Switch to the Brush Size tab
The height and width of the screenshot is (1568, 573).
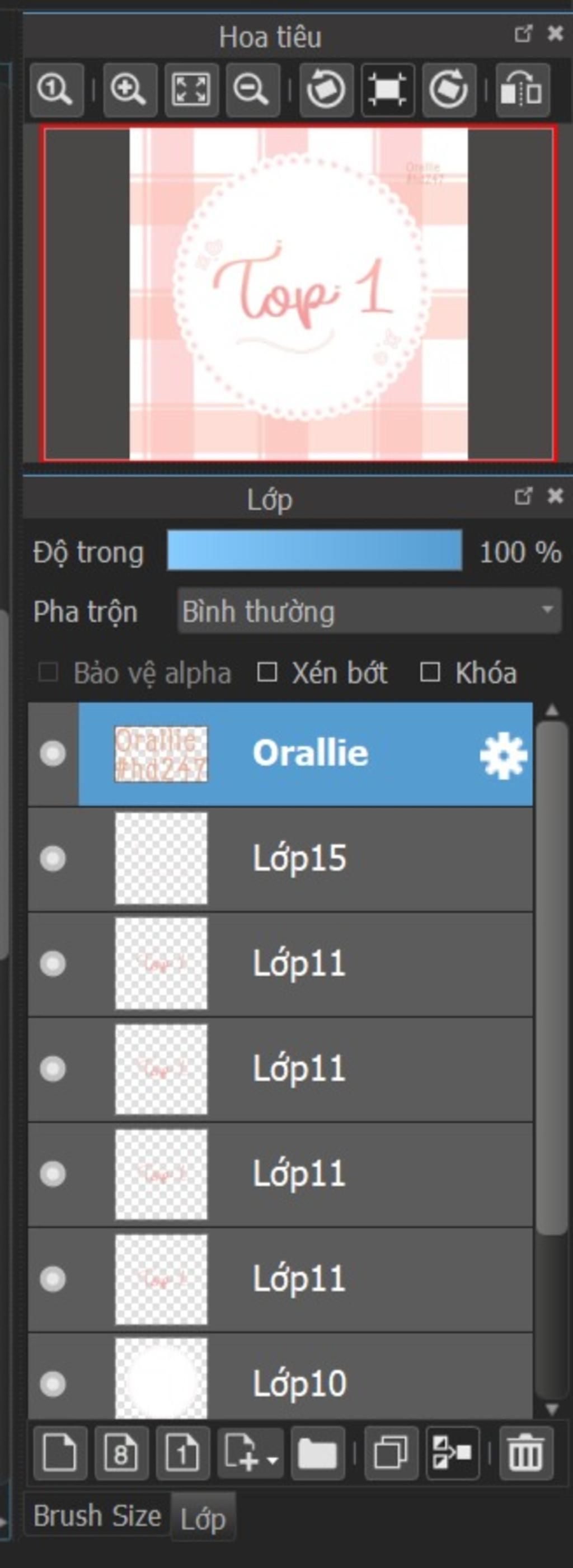coord(97,1515)
